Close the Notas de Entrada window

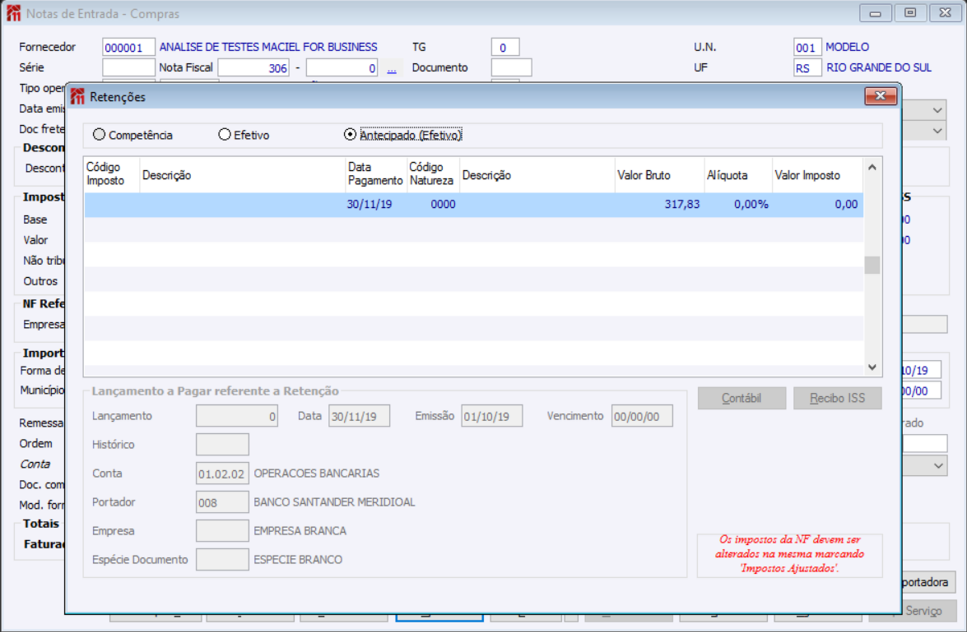(x=945, y=13)
